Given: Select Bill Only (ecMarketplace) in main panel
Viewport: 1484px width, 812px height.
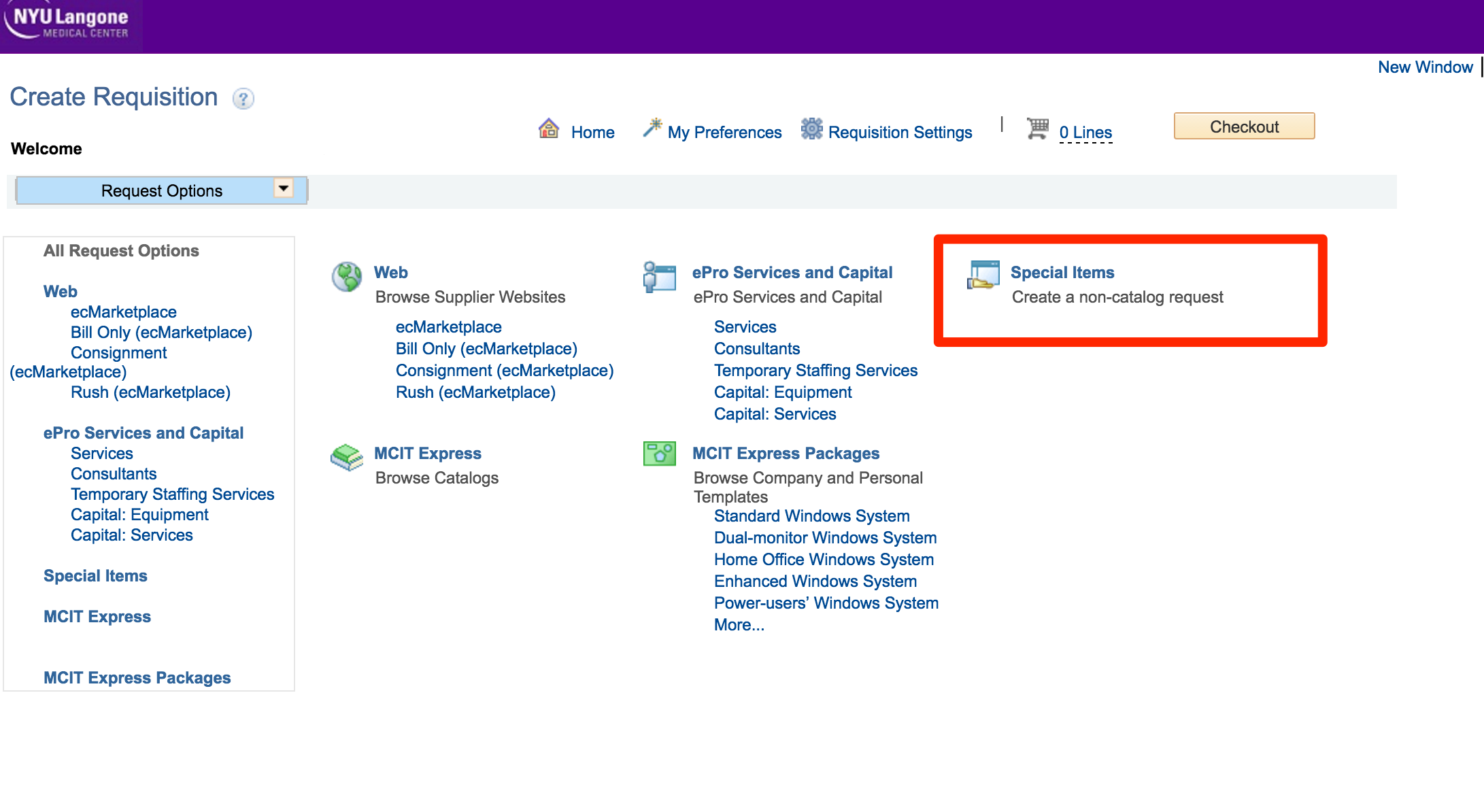Looking at the screenshot, I should (x=487, y=349).
